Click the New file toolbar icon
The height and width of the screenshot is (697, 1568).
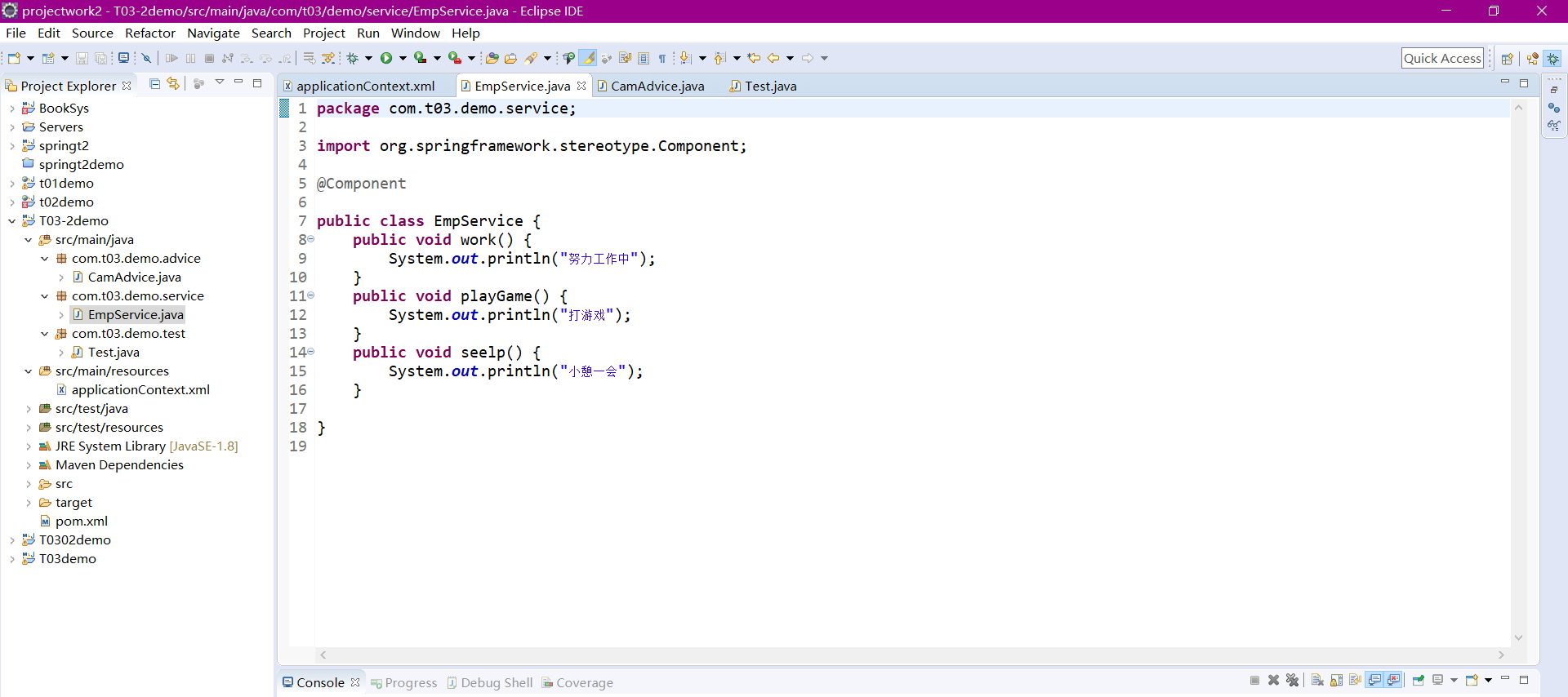click(13, 58)
